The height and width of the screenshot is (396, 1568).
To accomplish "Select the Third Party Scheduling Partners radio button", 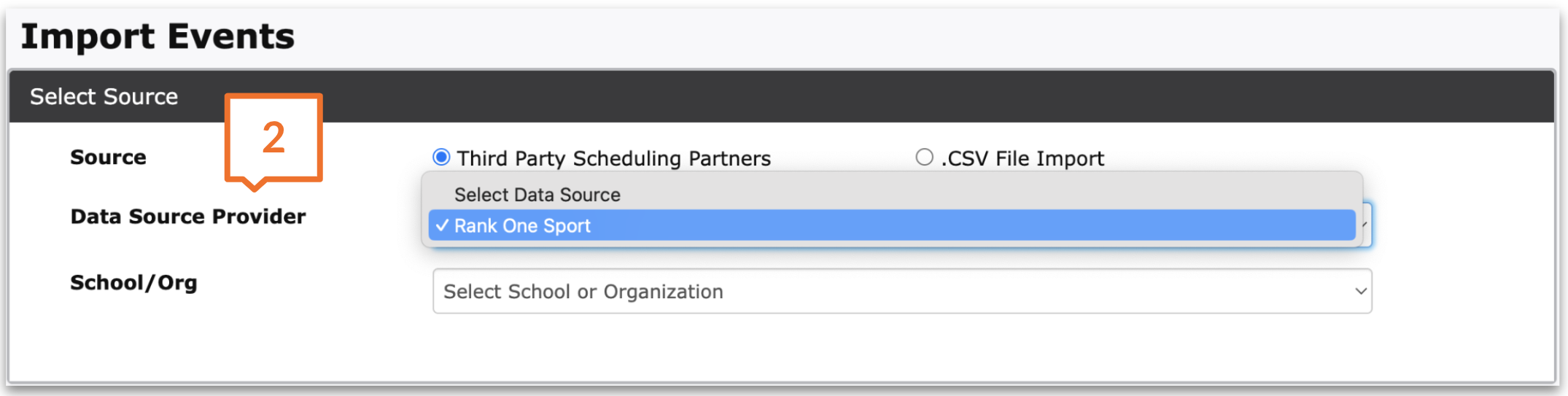I will coord(441,158).
